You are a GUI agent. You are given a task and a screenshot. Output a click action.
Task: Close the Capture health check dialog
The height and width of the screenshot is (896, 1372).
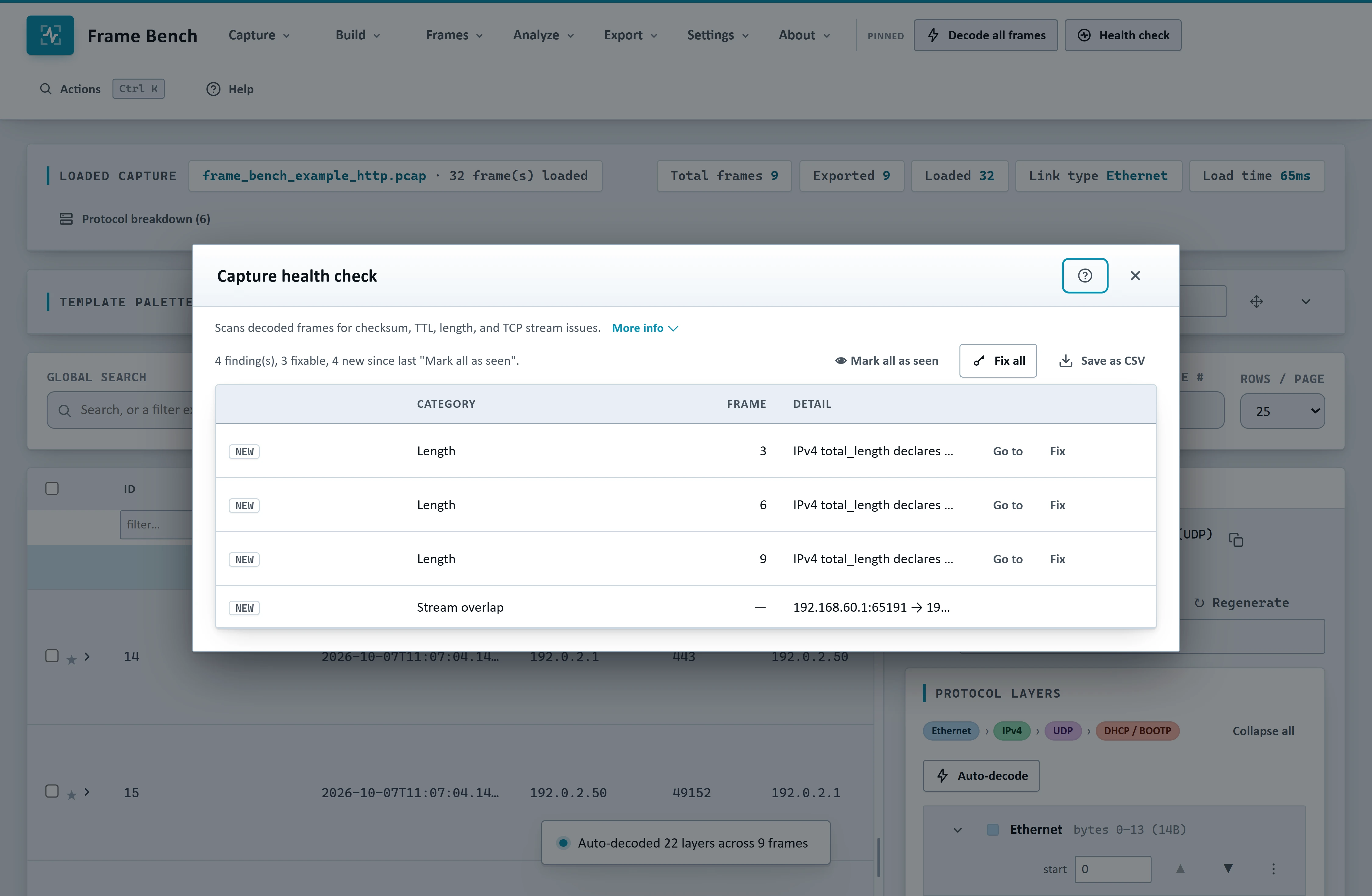coord(1135,276)
